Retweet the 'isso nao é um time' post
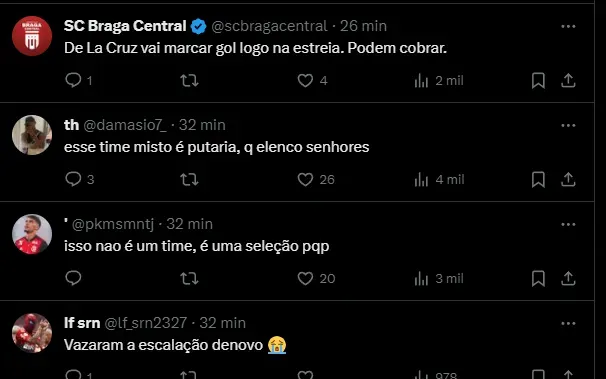Image resolution: width=606 pixels, height=379 pixels. (x=189, y=278)
